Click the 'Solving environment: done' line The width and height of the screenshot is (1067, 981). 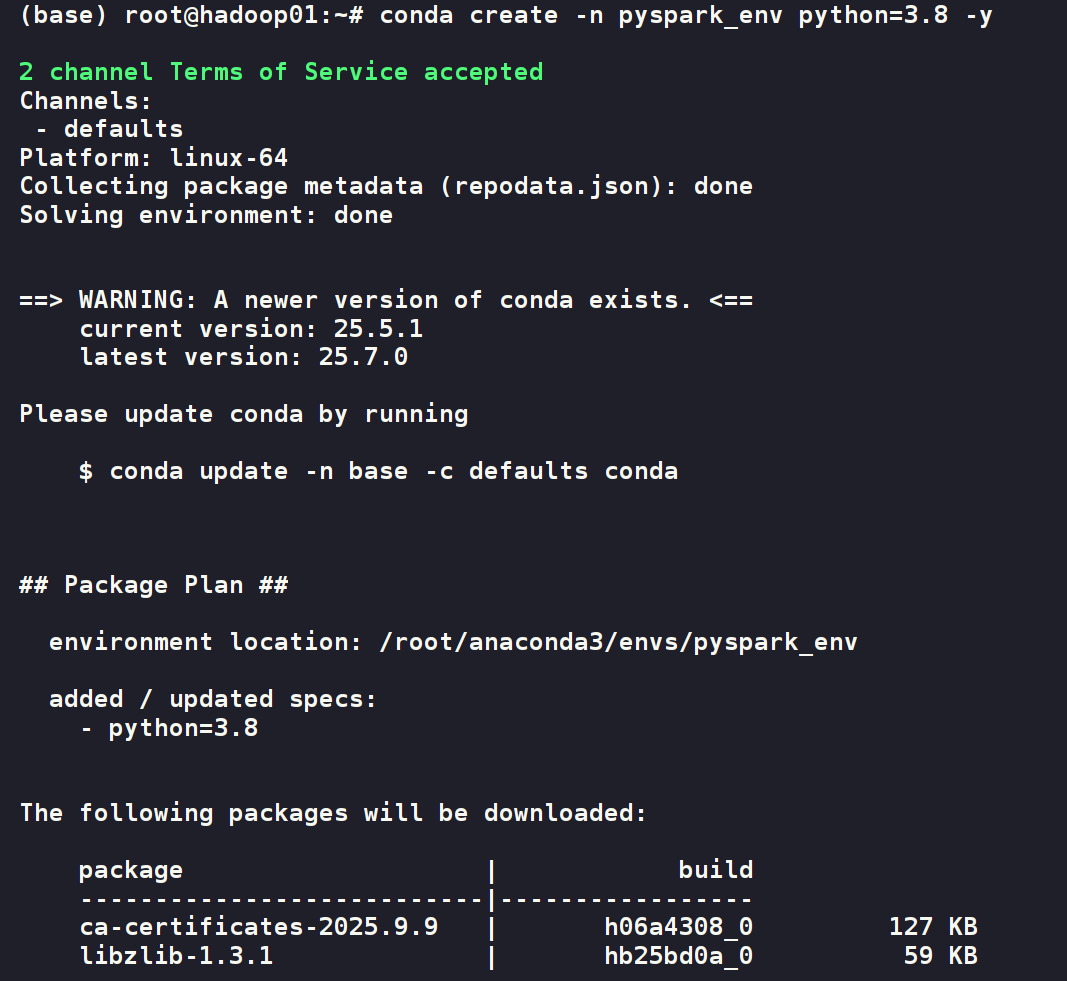tap(206, 215)
